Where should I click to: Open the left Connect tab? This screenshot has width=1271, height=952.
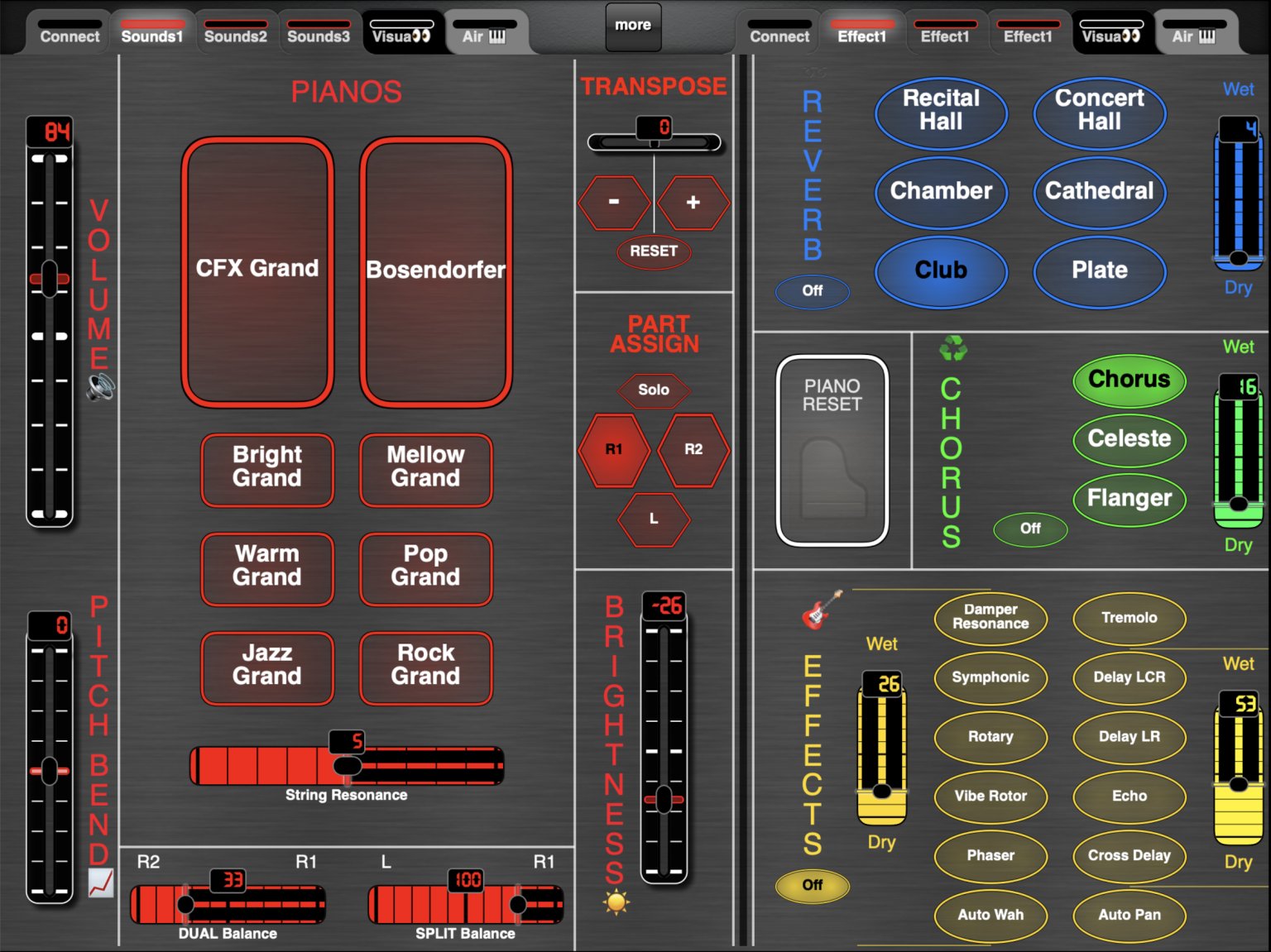[x=70, y=31]
